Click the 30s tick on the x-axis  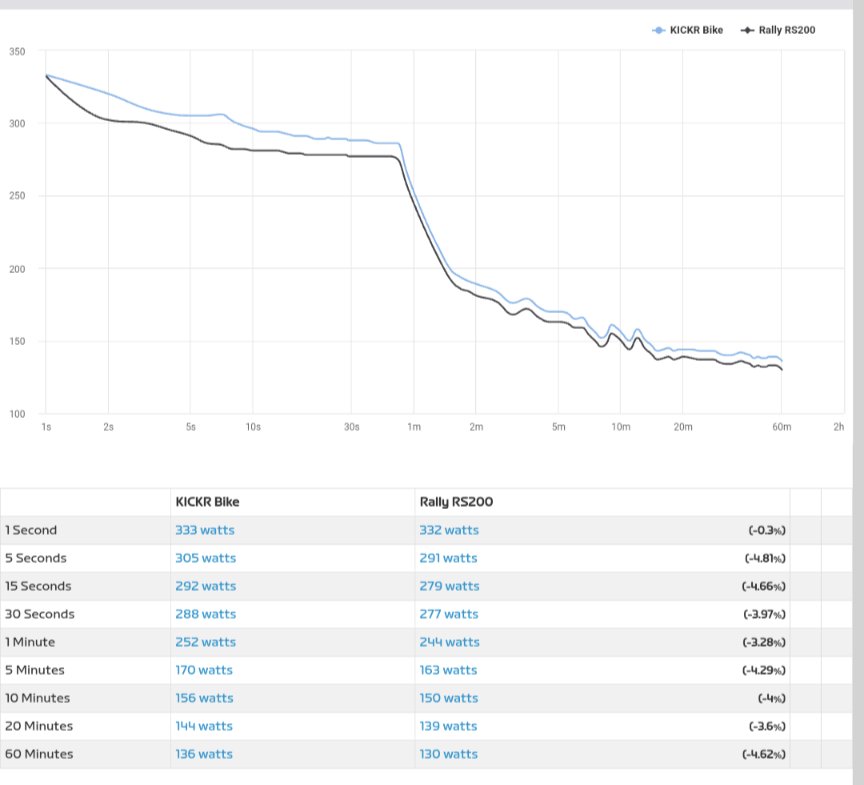point(352,427)
